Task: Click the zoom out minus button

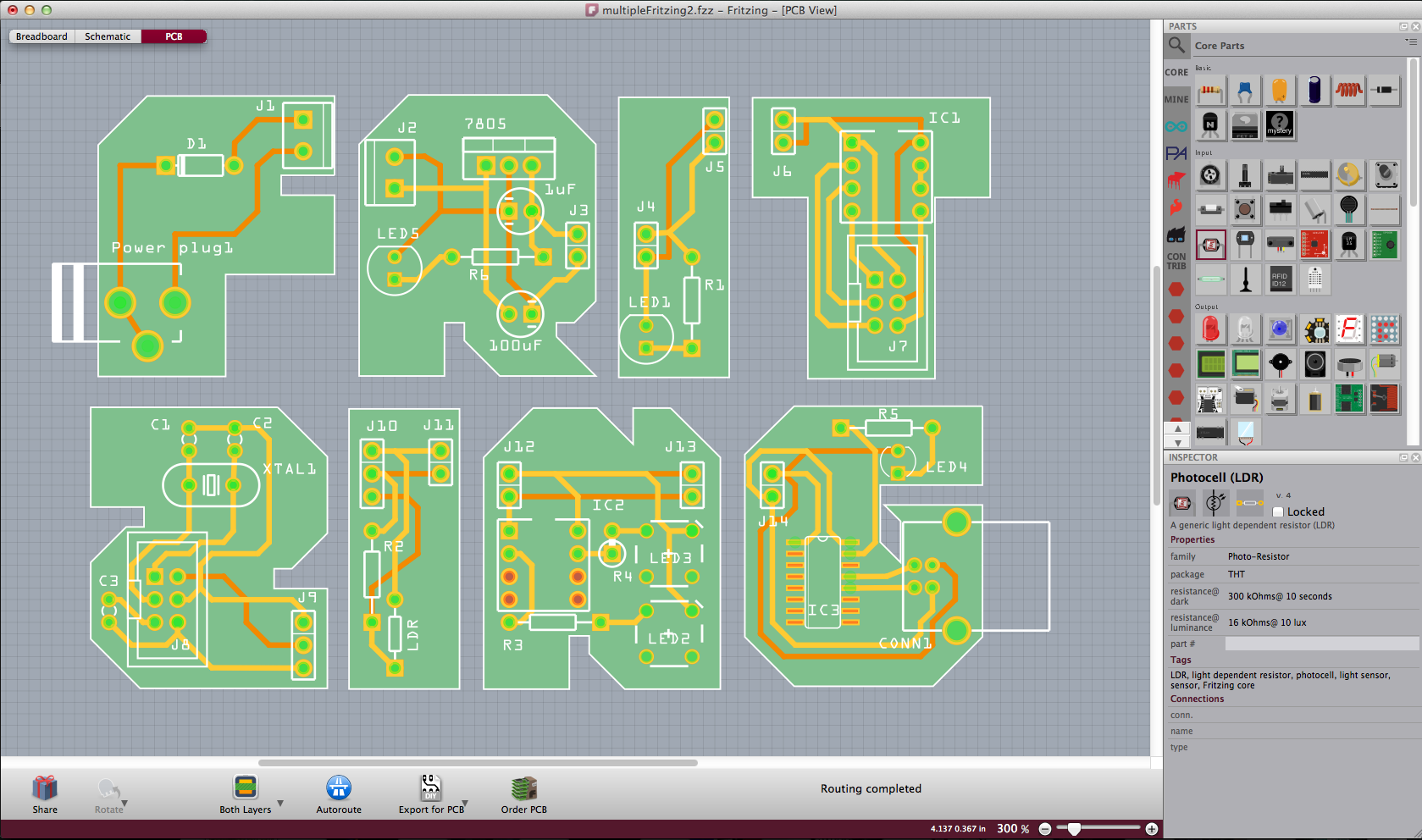Action: point(1045,829)
